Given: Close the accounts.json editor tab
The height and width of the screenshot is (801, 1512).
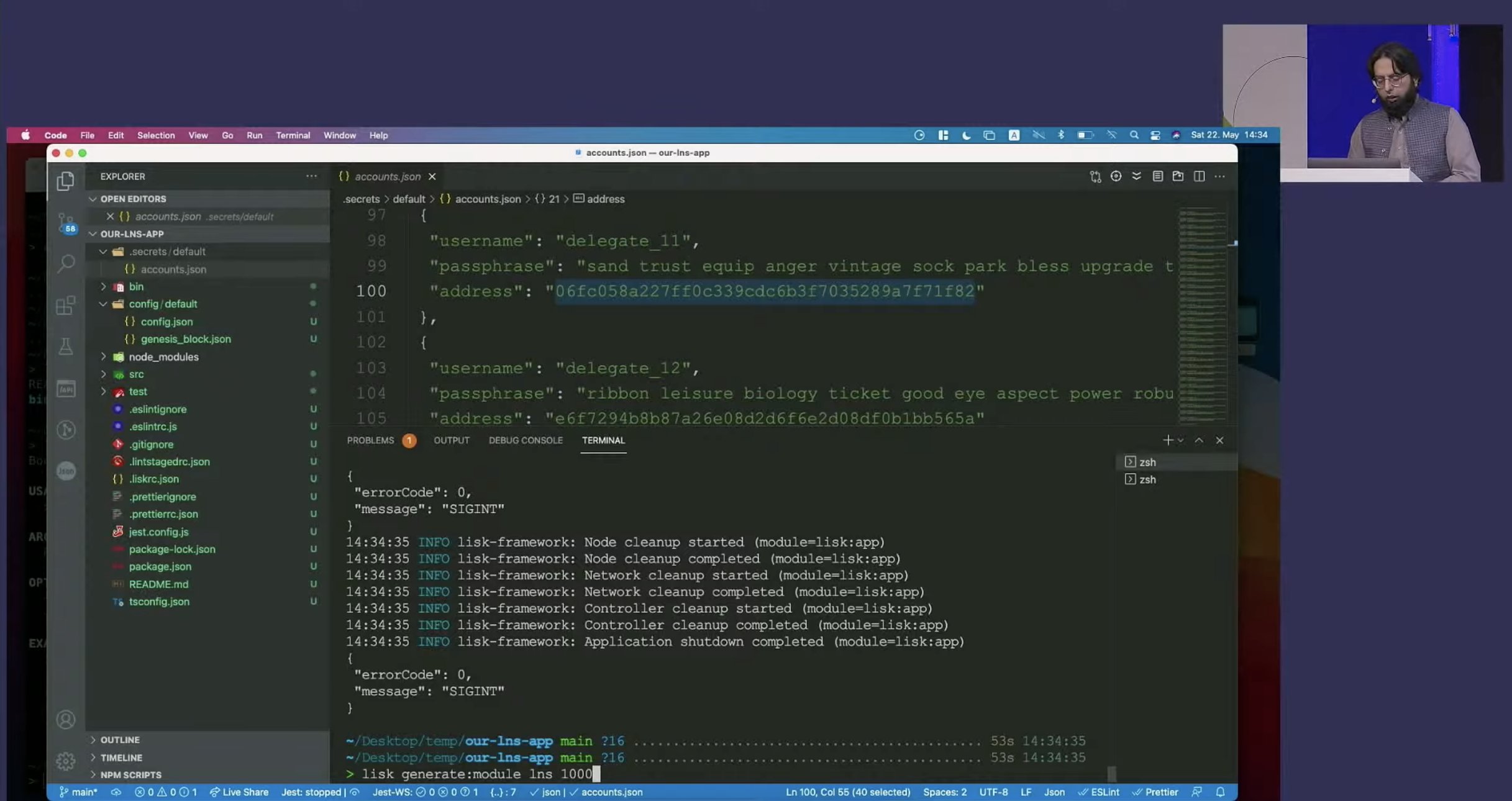Looking at the screenshot, I should tap(432, 177).
